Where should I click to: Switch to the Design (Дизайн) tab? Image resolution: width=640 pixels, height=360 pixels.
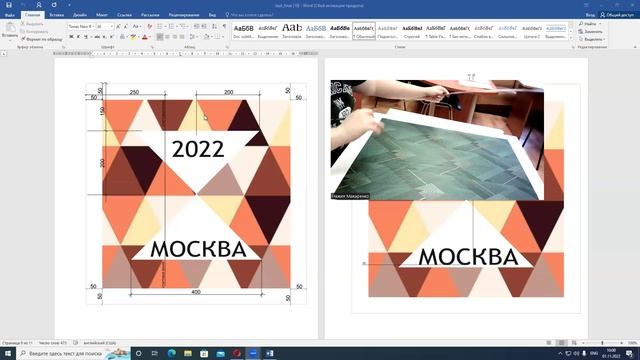pyautogui.click(x=80, y=15)
